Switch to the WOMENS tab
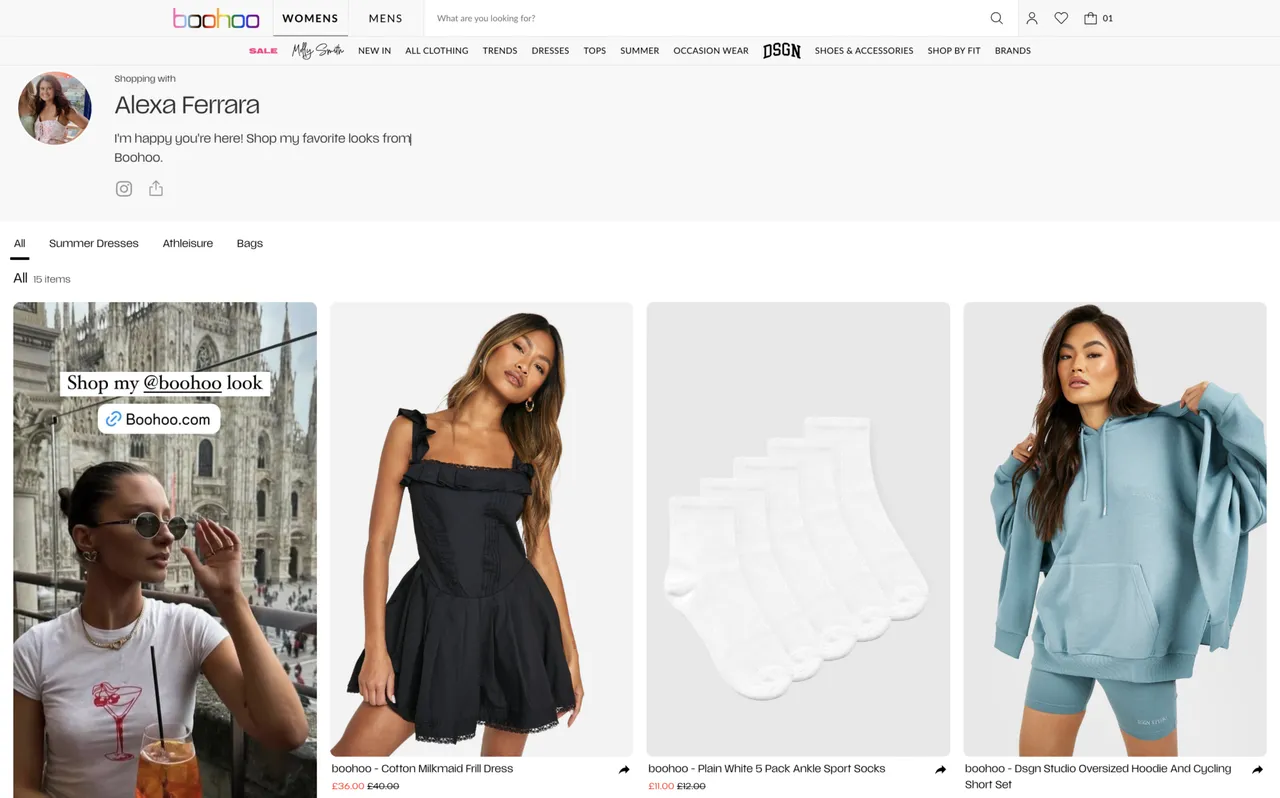 click(x=310, y=18)
